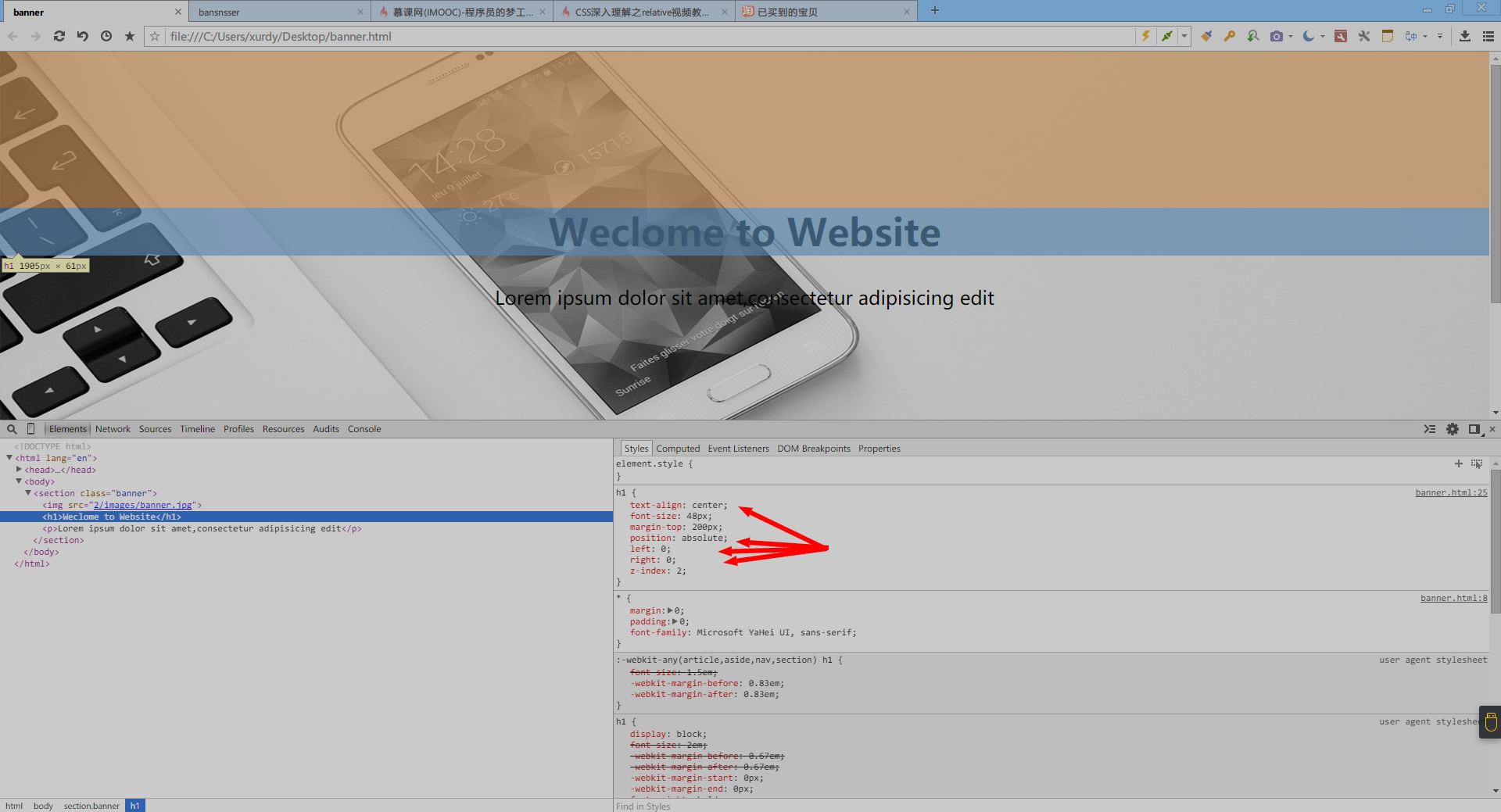Expand the toolbar overflow chevron

(1440, 36)
